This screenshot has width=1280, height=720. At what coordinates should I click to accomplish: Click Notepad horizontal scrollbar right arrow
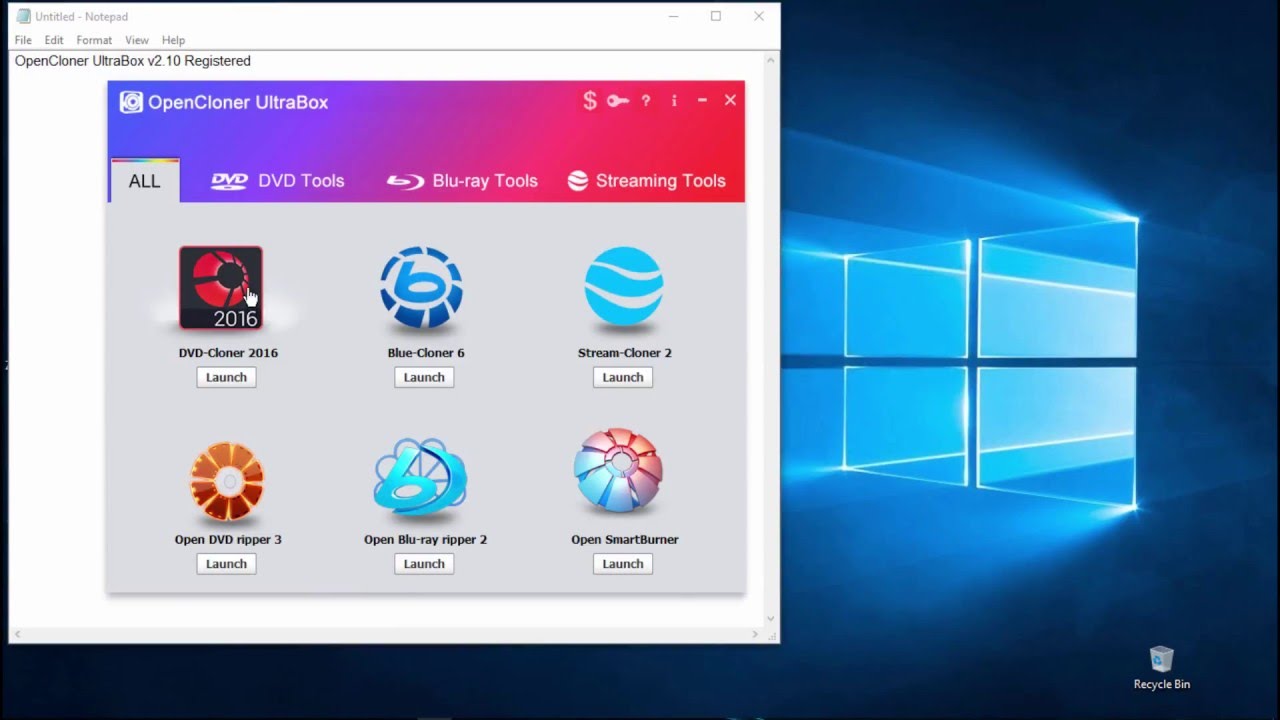[755, 634]
